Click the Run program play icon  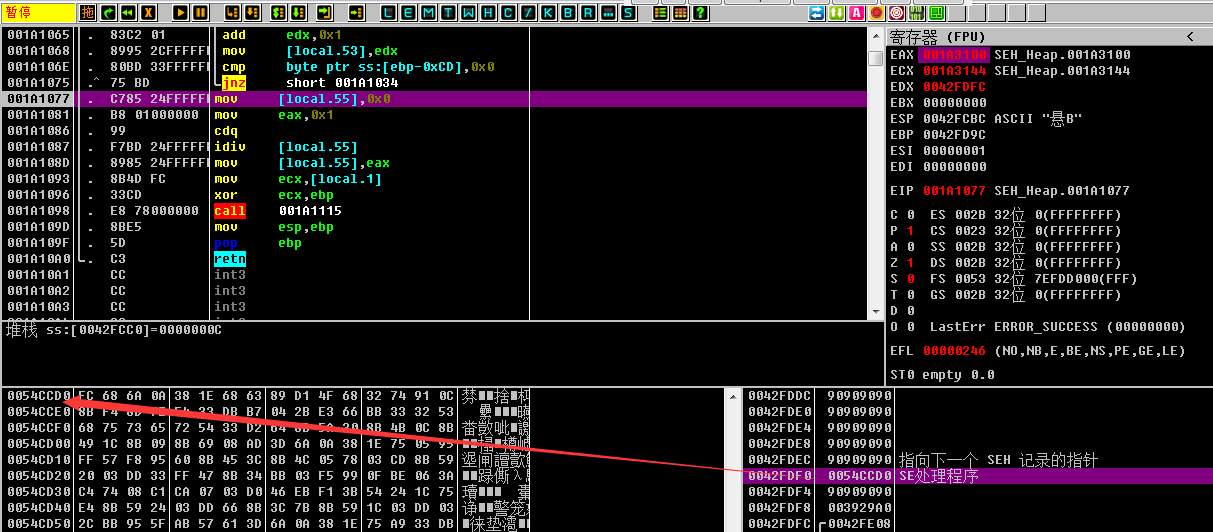tap(181, 13)
